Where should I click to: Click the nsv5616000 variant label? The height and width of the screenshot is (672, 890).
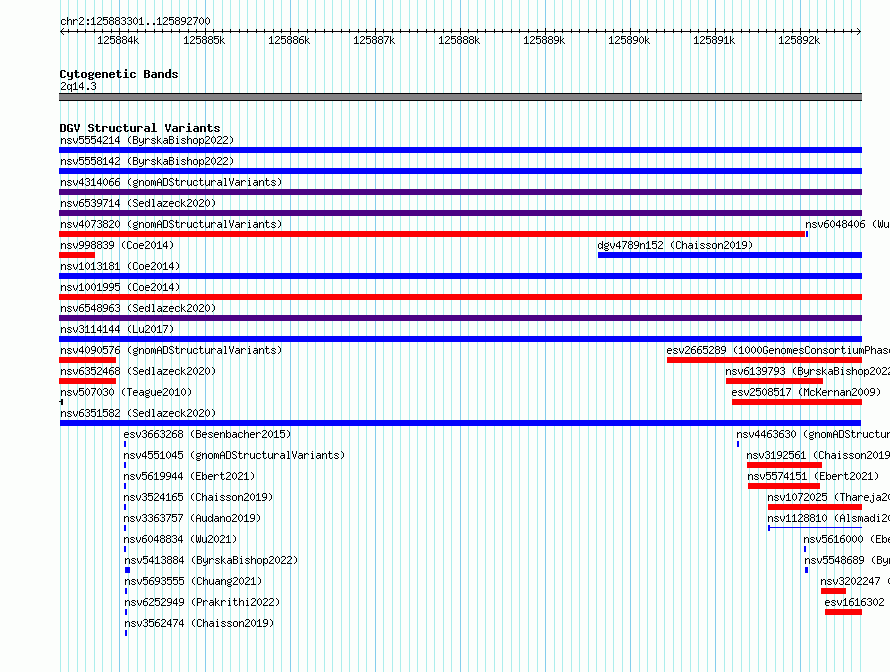(x=846, y=539)
